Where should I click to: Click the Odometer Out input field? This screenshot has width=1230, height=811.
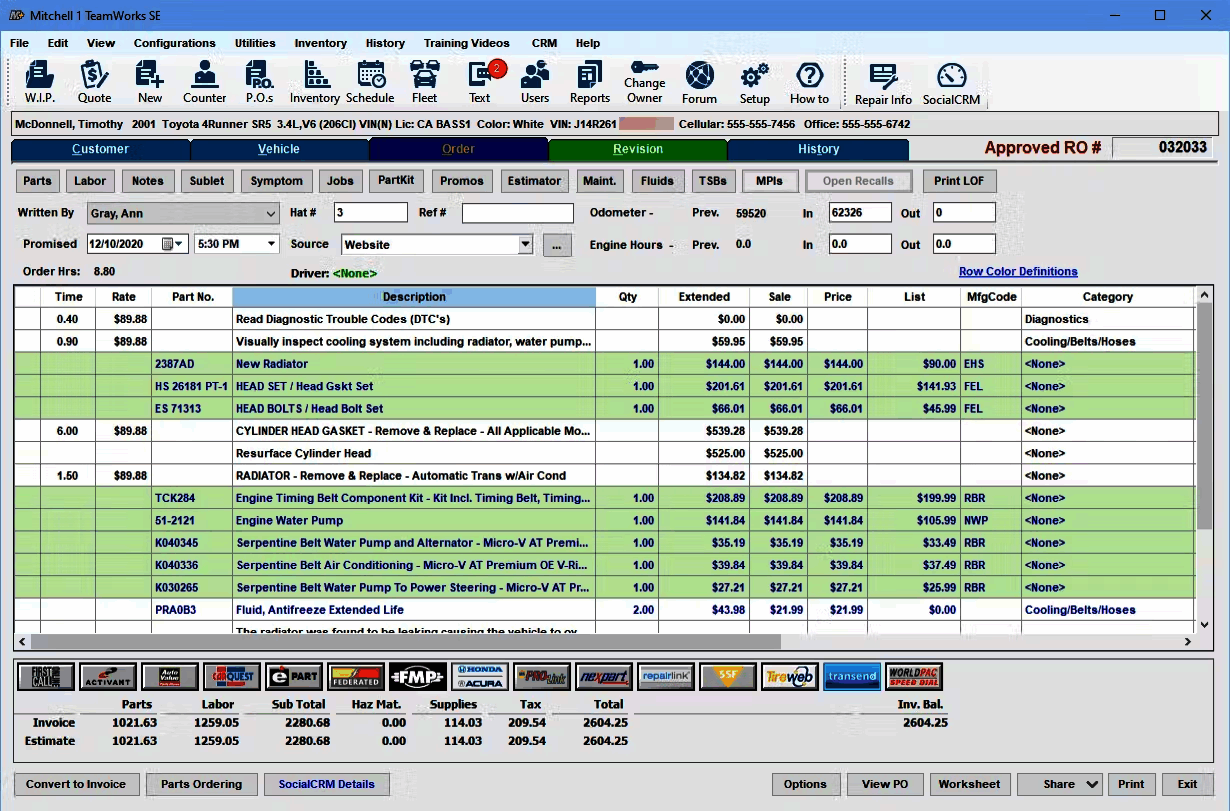(964, 213)
